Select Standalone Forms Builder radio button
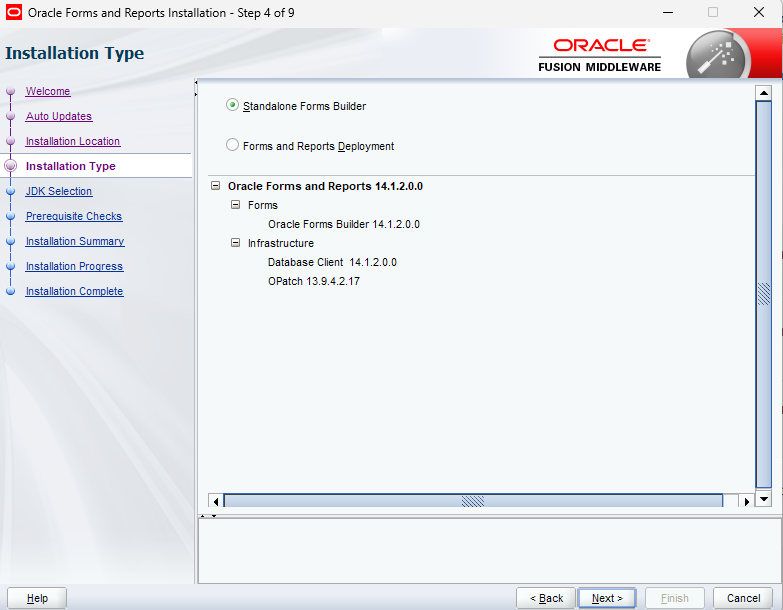 (233, 106)
